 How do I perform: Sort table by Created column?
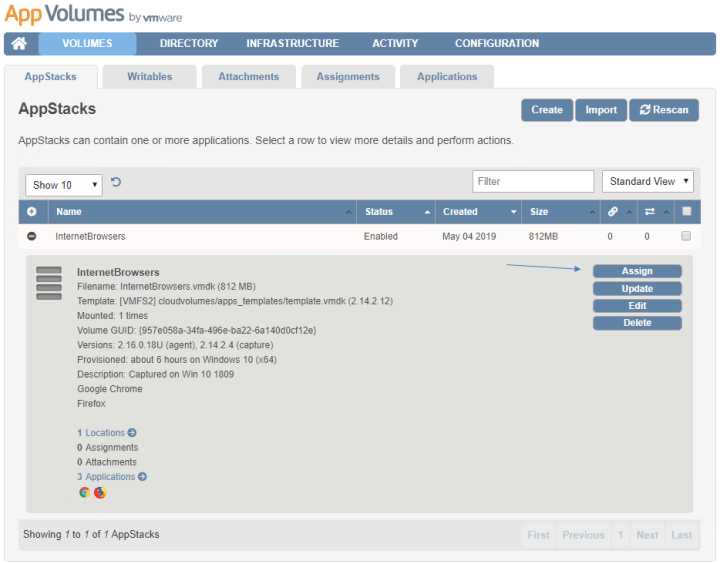pos(478,212)
